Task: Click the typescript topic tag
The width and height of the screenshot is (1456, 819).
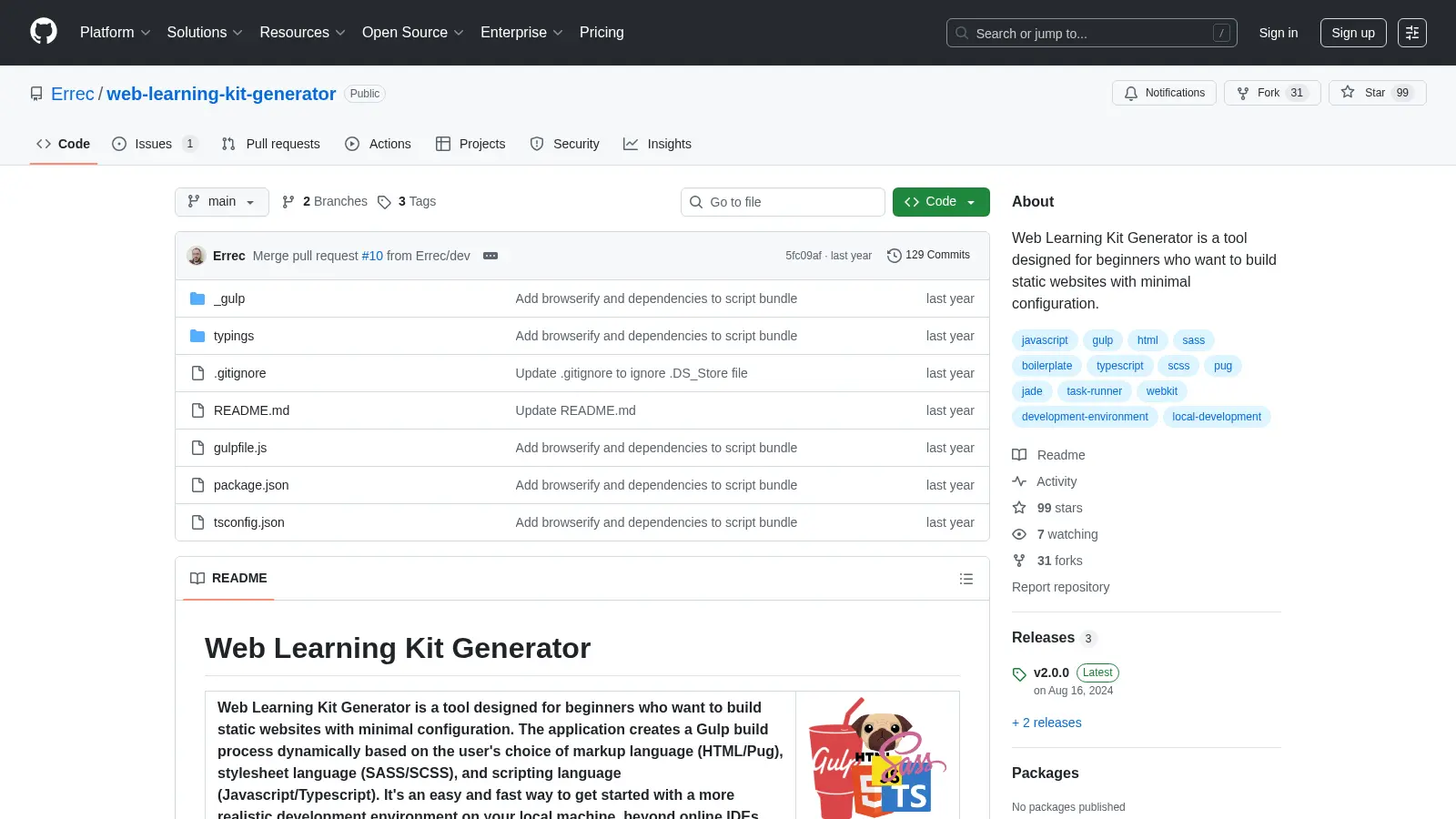Action: tap(1120, 366)
